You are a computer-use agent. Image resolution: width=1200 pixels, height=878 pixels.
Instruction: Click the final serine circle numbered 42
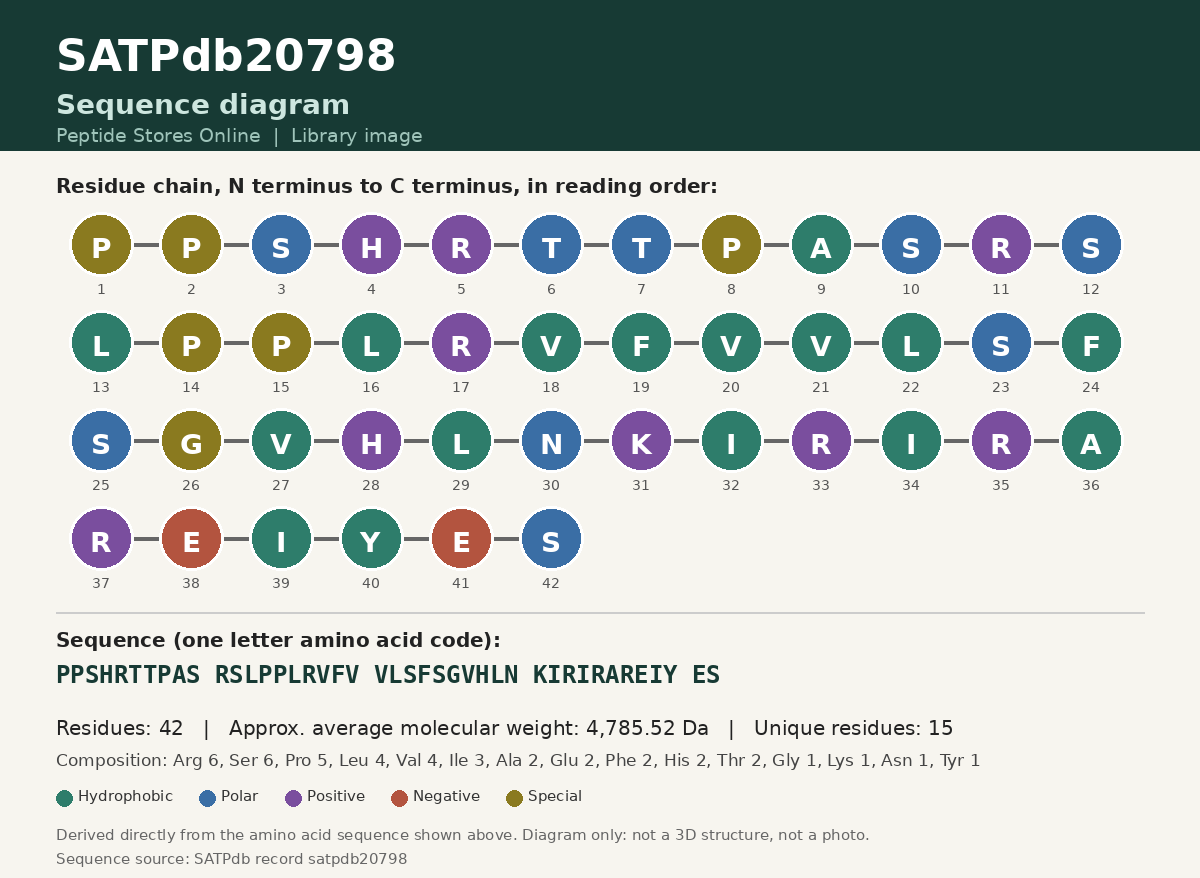551,539
